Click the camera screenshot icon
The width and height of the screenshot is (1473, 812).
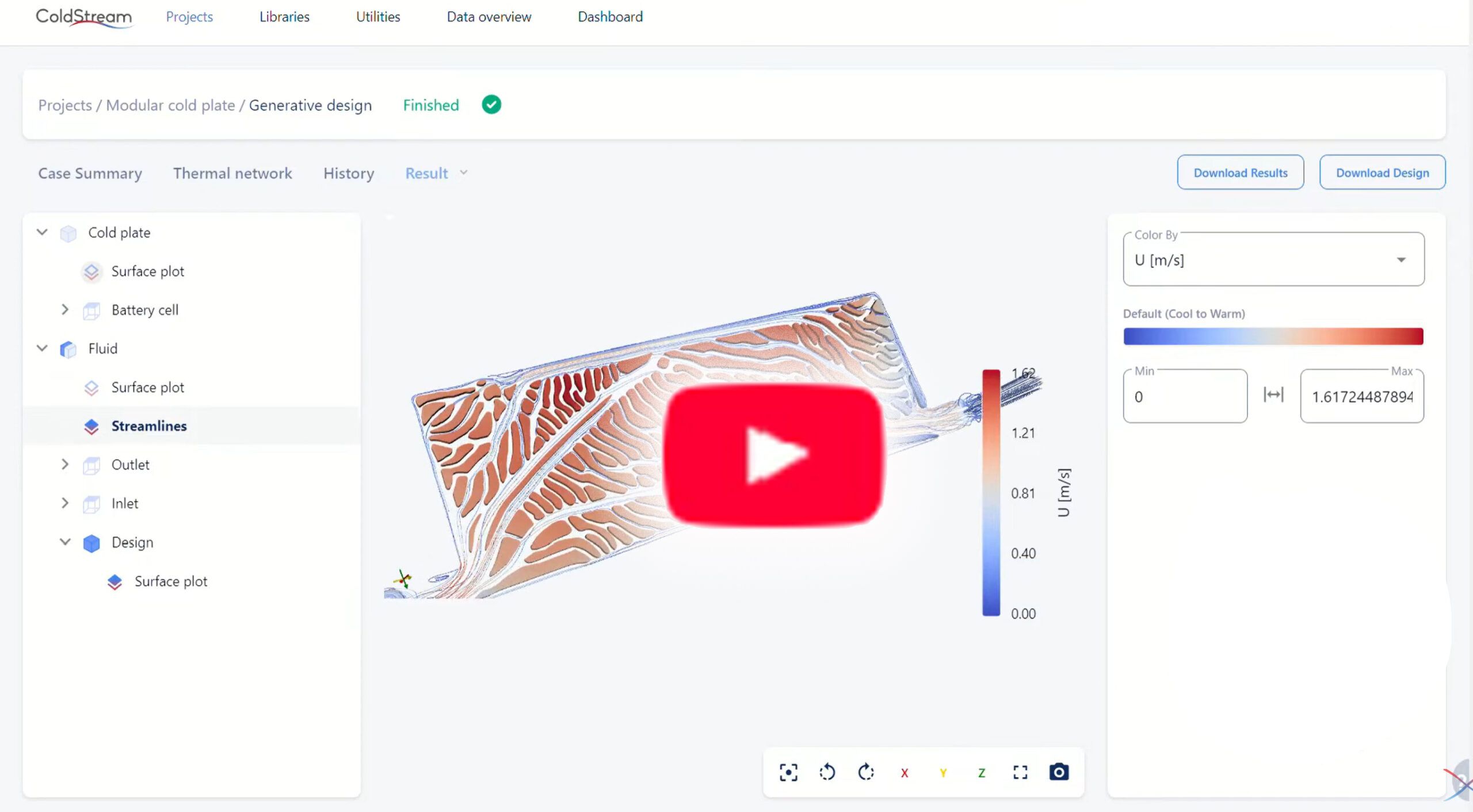1059,772
